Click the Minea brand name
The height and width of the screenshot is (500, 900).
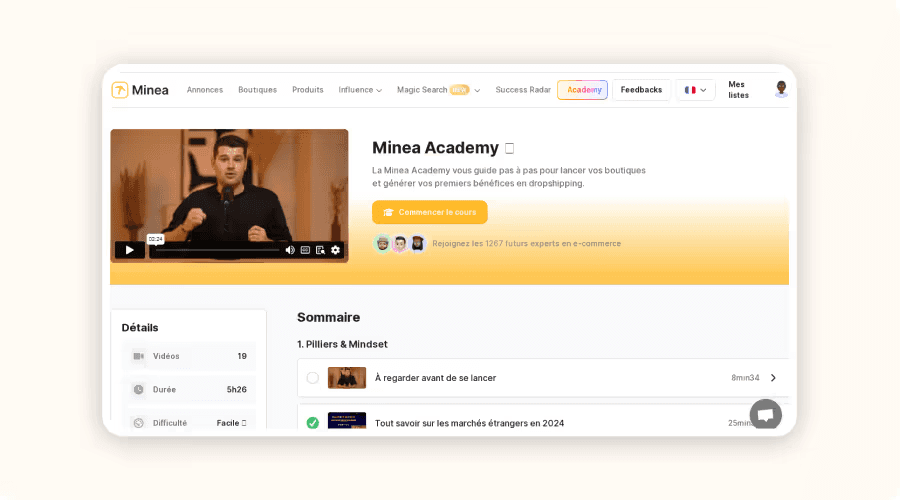(150, 90)
